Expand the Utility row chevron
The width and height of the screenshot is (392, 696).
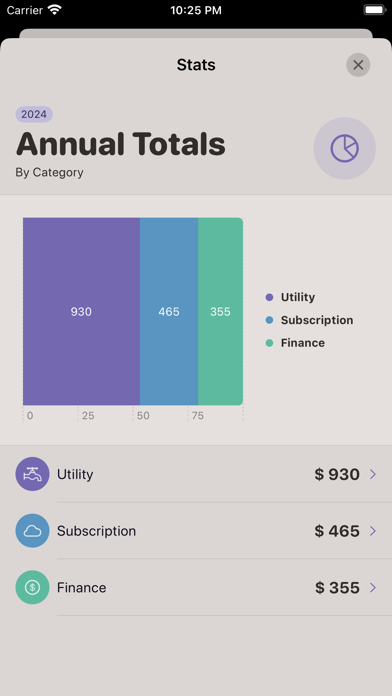tap(373, 475)
